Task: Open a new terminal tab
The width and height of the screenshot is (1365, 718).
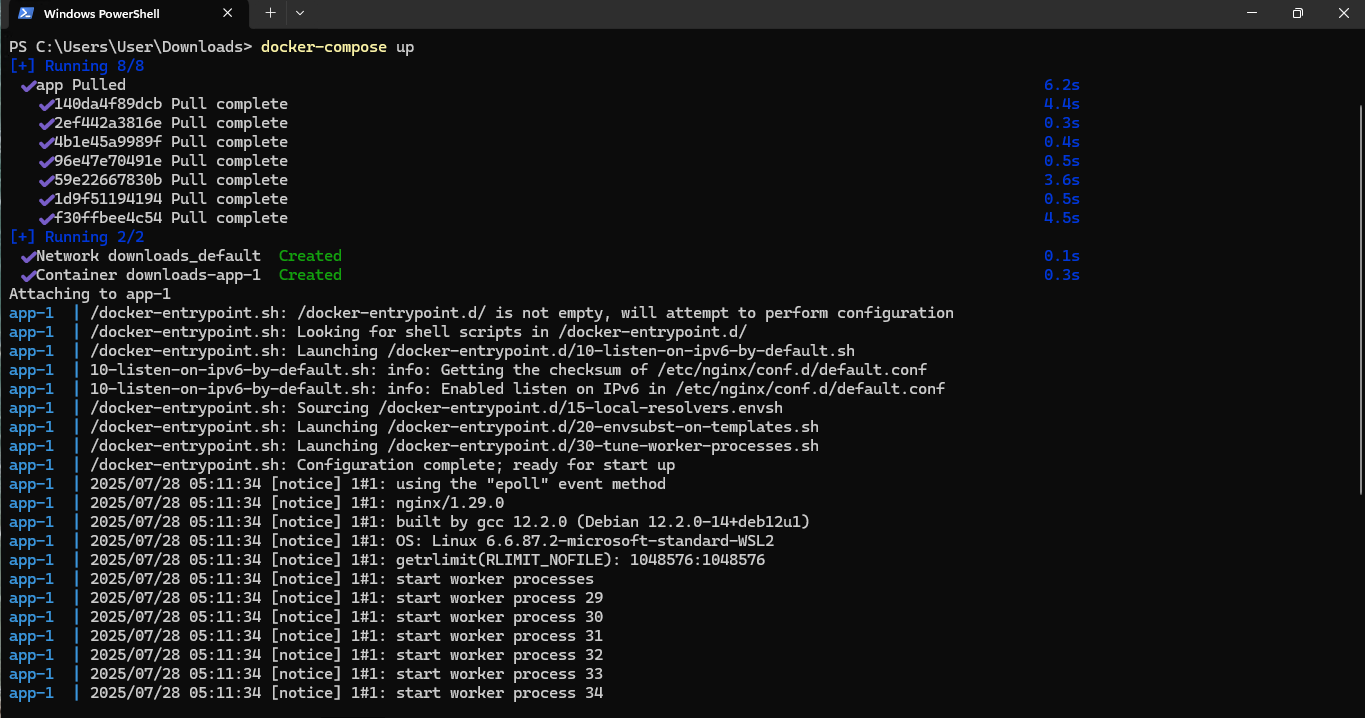Action: point(270,13)
